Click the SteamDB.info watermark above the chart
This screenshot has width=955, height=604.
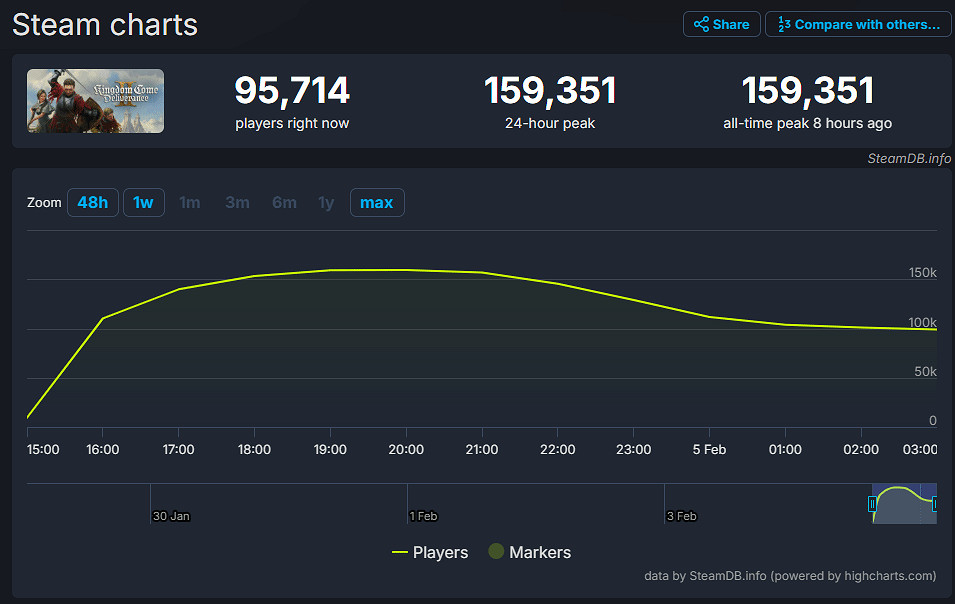[909, 158]
